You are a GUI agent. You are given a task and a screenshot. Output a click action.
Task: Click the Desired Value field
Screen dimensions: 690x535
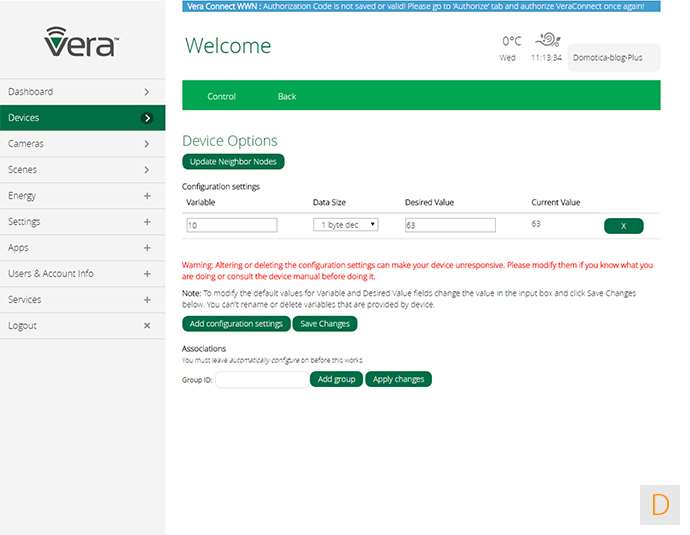pyautogui.click(x=449, y=225)
